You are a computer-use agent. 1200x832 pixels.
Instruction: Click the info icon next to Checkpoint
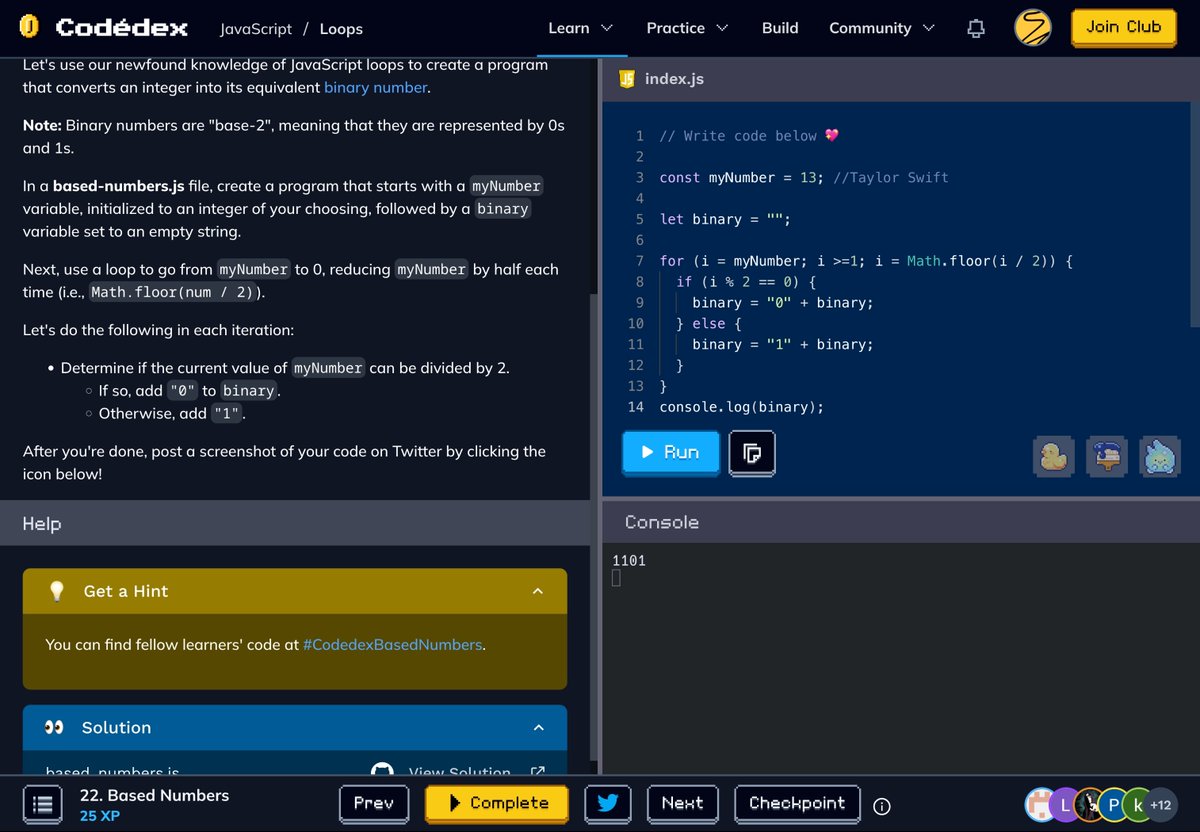[x=881, y=805]
